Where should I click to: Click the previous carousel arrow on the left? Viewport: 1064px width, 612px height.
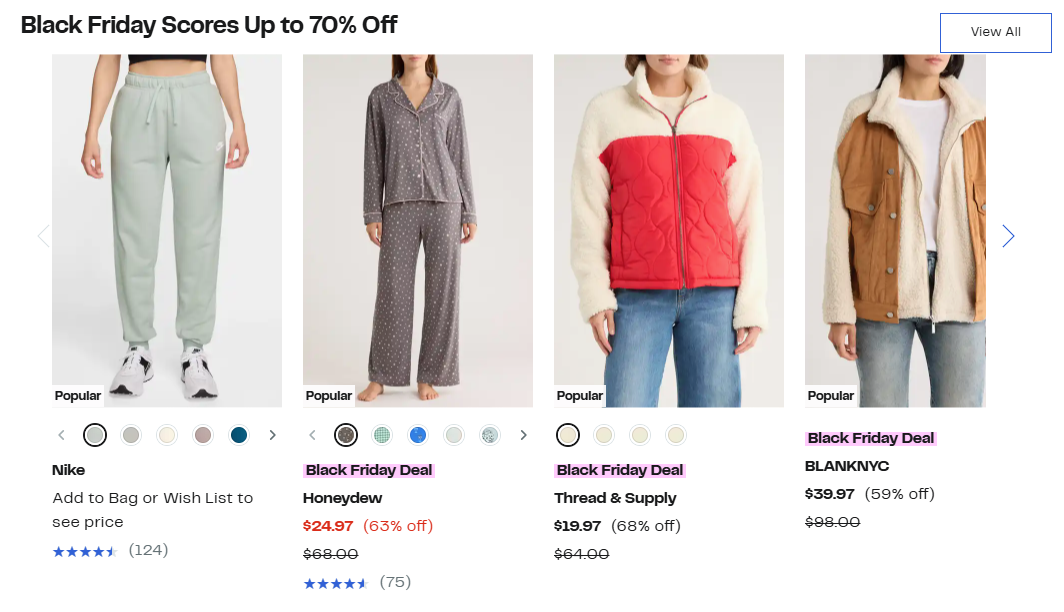(43, 236)
